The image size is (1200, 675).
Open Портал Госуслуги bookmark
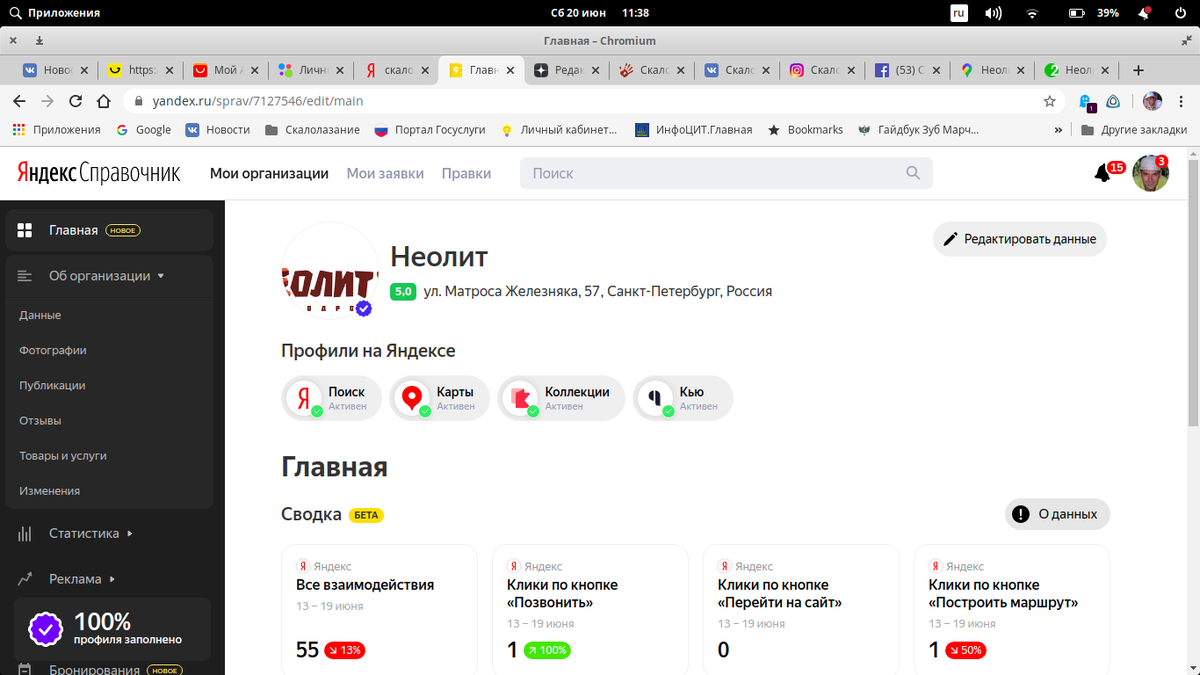(430, 130)
